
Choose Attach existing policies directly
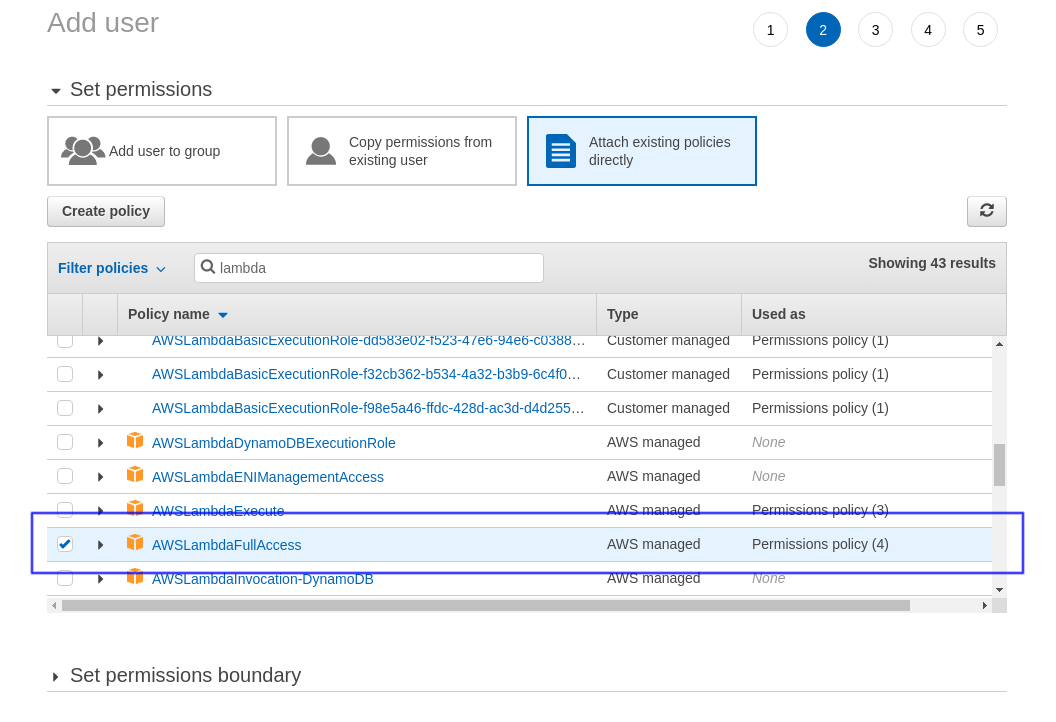pos(642,151)
